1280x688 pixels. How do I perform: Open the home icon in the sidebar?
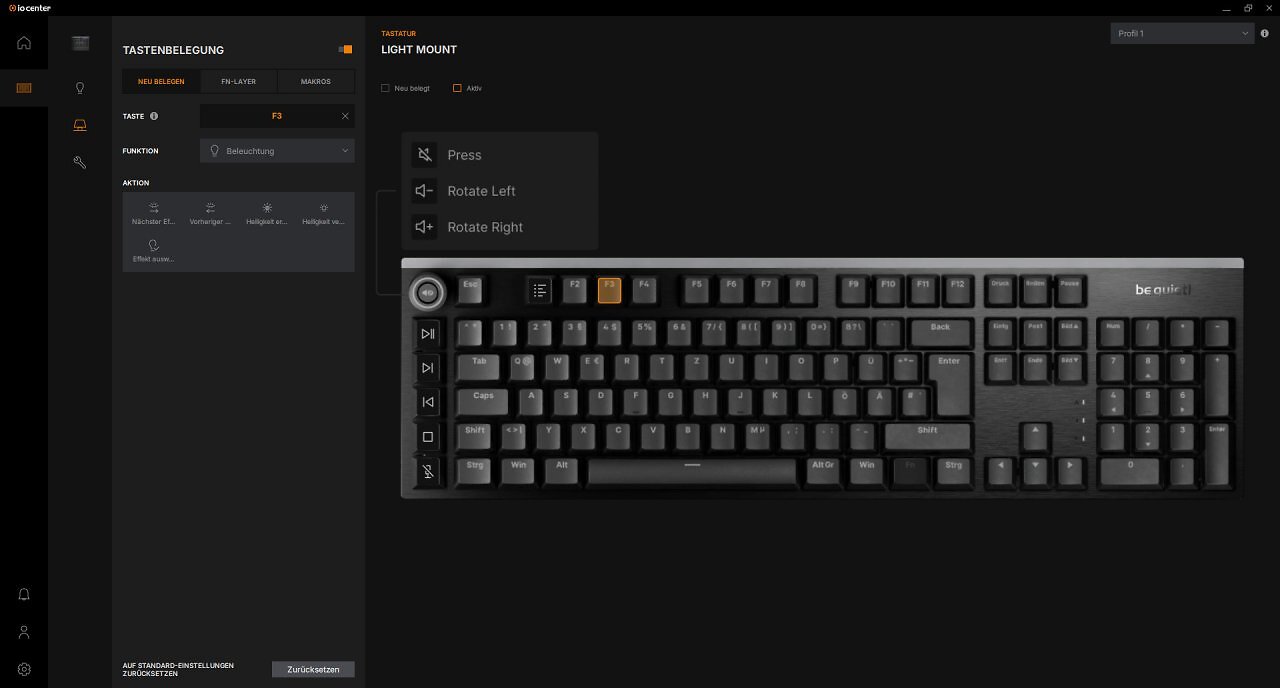click(24, 42)
